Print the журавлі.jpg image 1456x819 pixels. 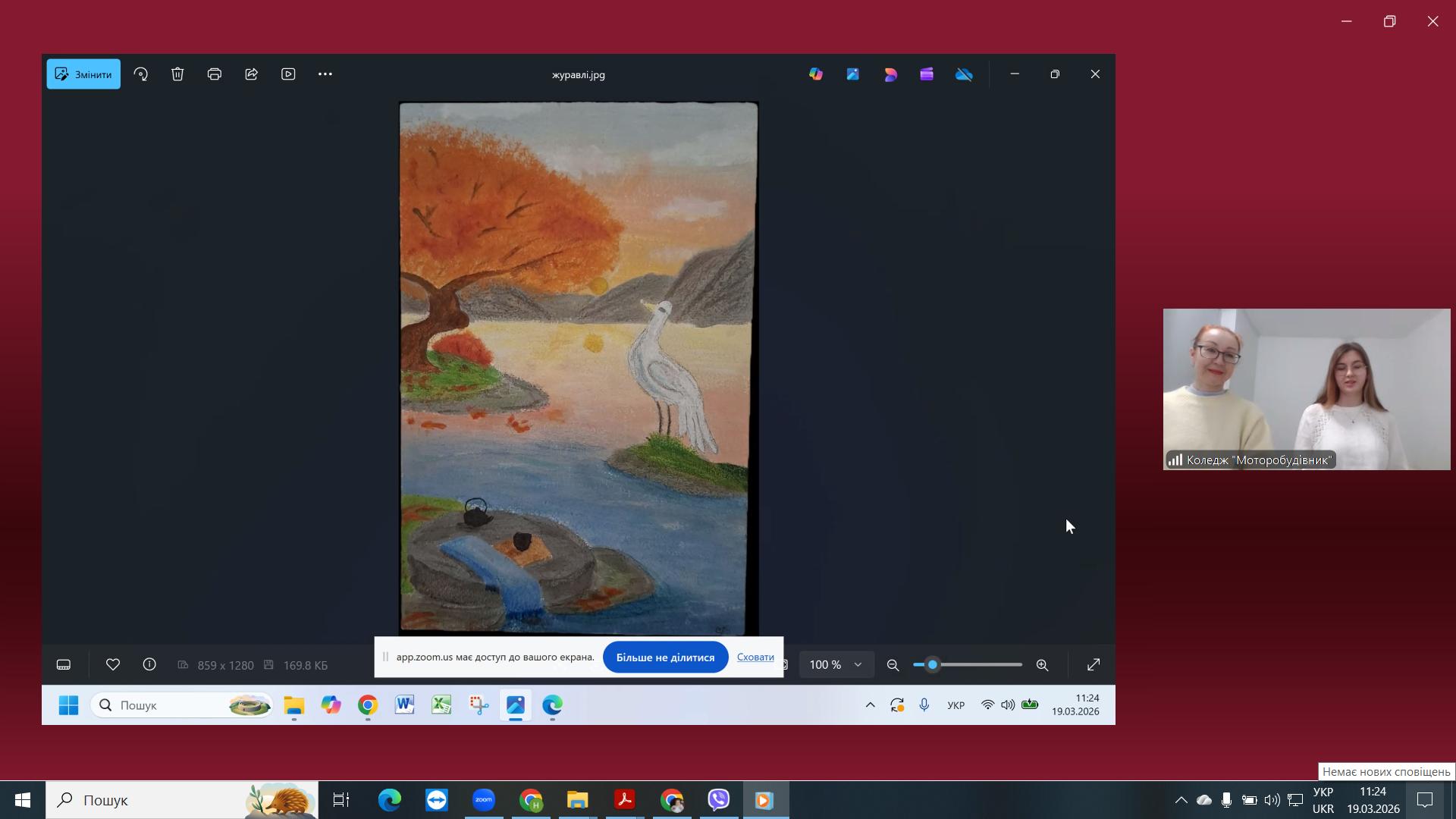pos(215,74)
